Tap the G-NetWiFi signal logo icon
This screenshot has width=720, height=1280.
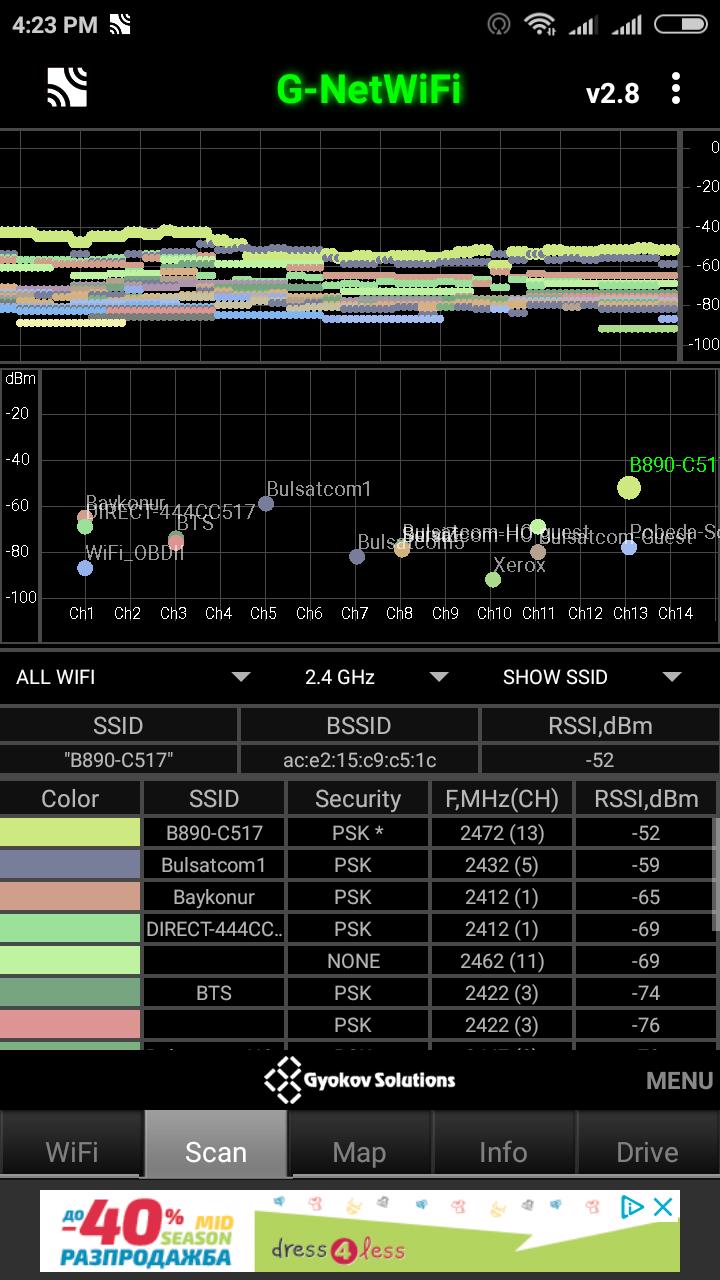(67, 88)
